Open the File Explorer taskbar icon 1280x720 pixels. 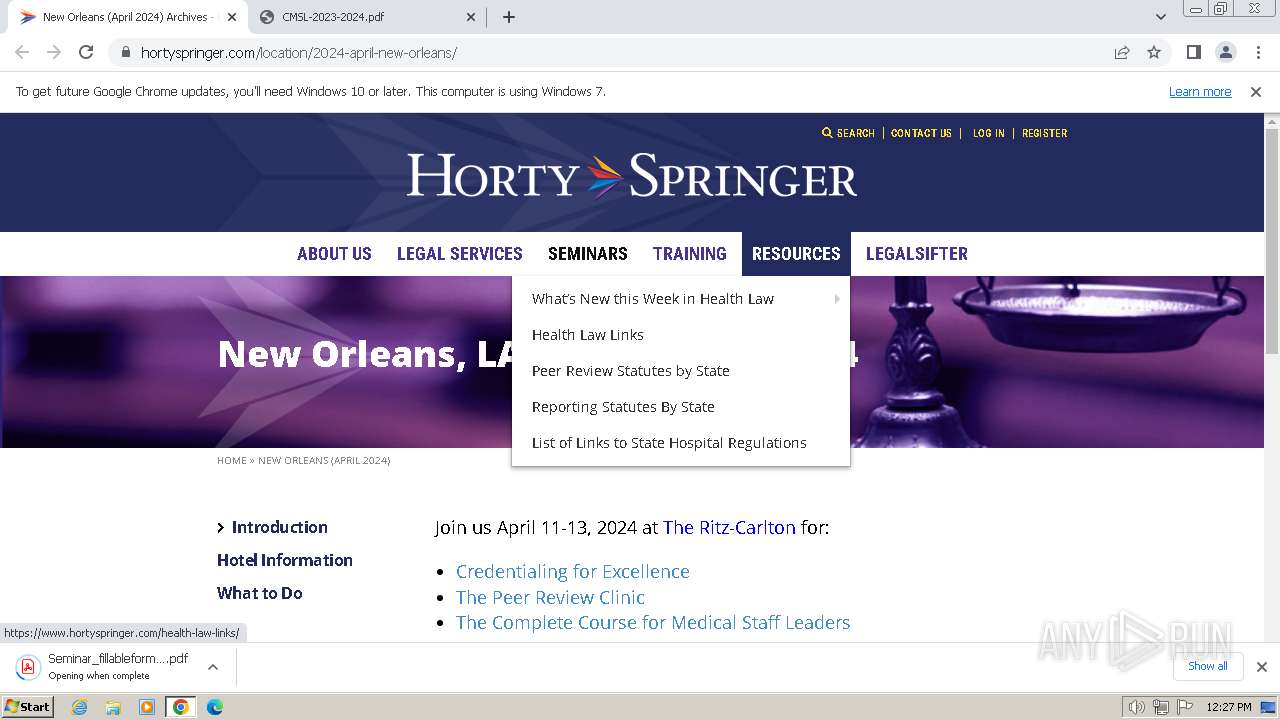pos(113,707)
